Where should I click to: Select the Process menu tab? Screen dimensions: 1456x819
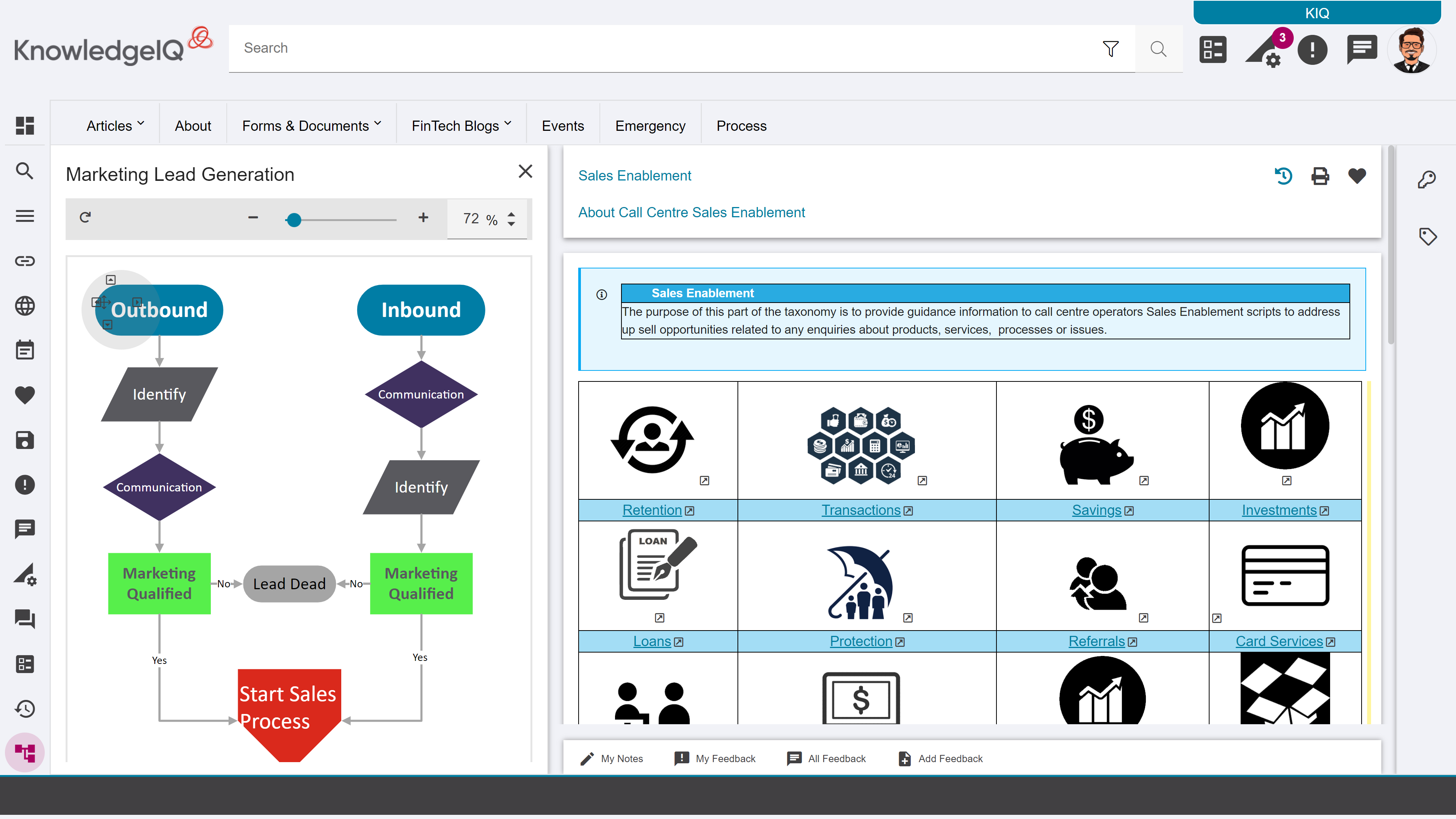(x=741, y=126)
